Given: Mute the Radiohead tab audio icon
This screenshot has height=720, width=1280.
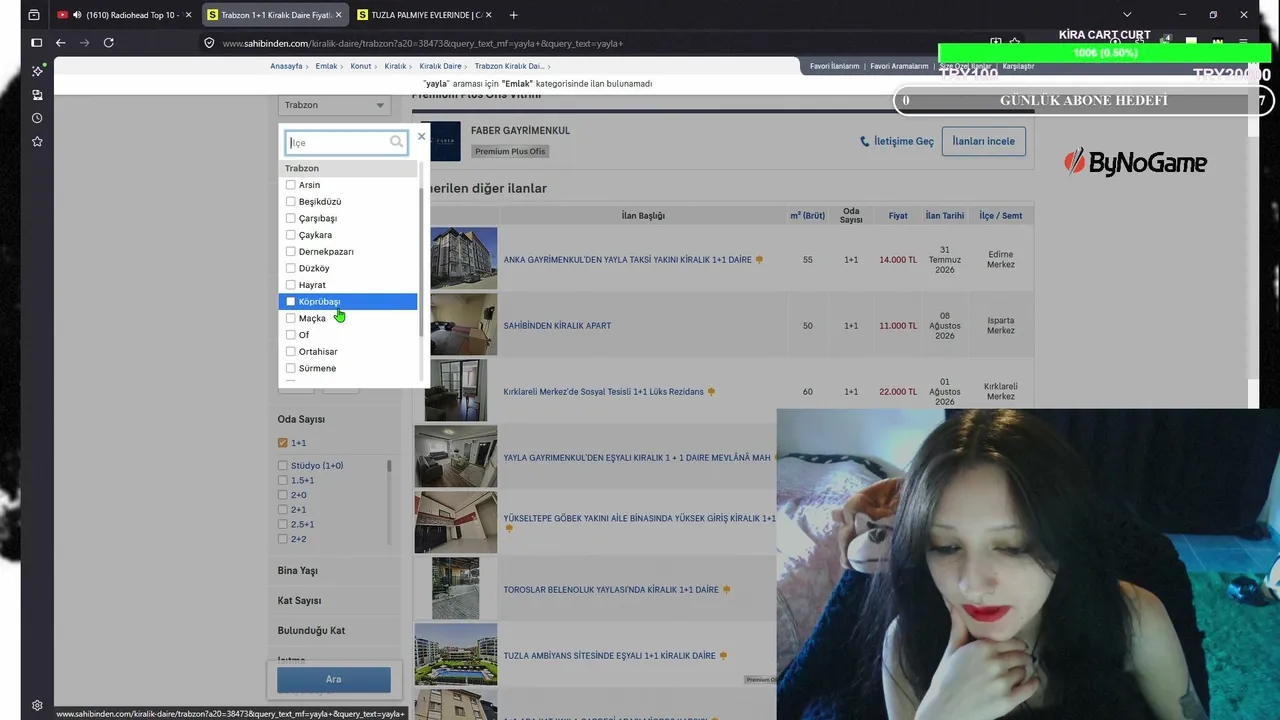Looking at the screenshot, I should (x=77, y=15).
